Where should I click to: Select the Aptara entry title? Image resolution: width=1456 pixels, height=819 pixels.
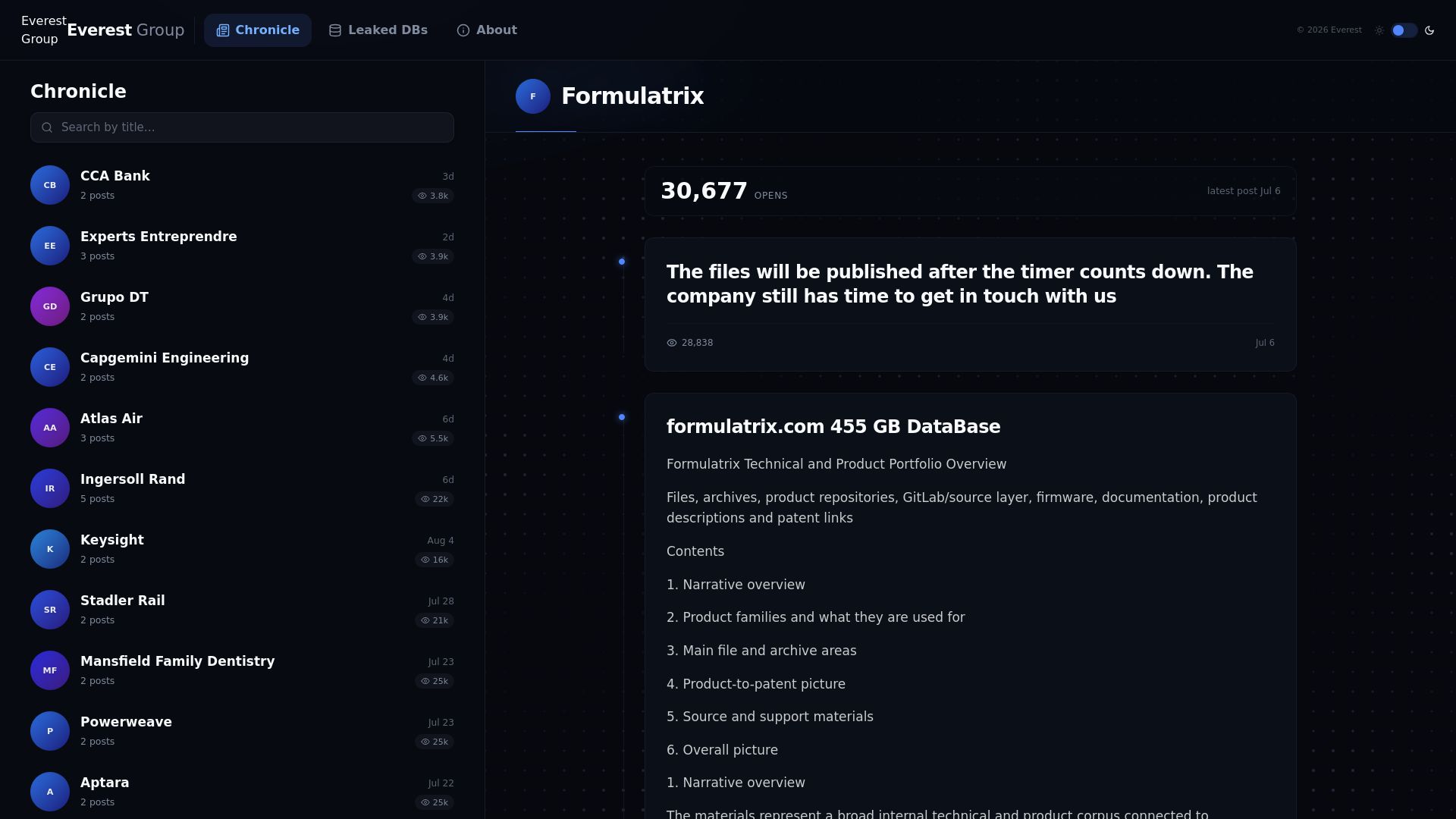[105, 783]
